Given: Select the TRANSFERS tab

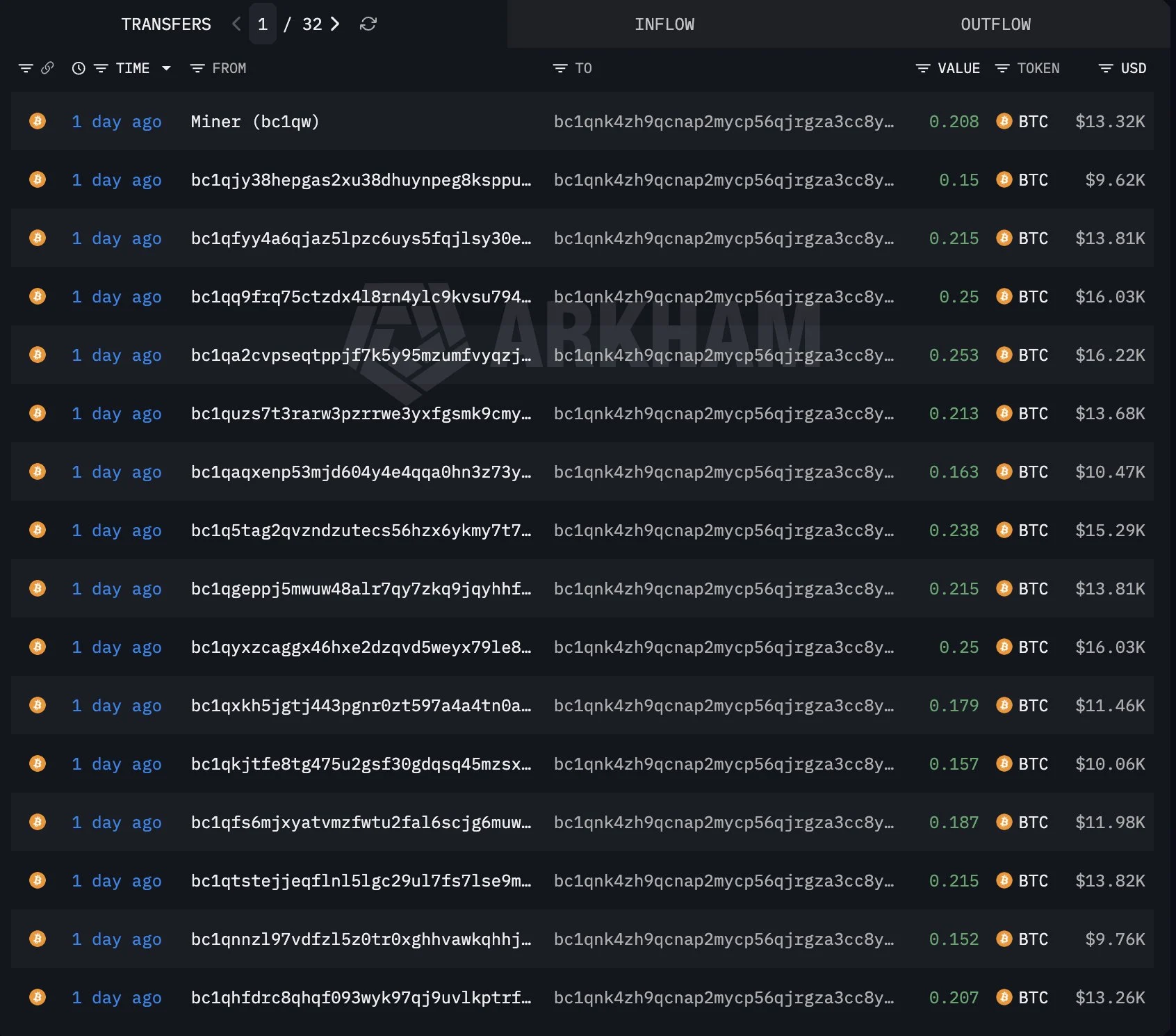Looking at the screenshot, I should pyautogui.click(x=166, y=24).
